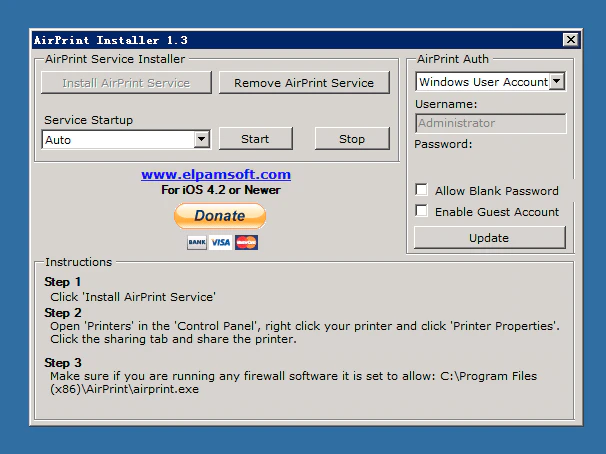
Task: Click the Step 1 instruction heading
Action: coord(63,282)
